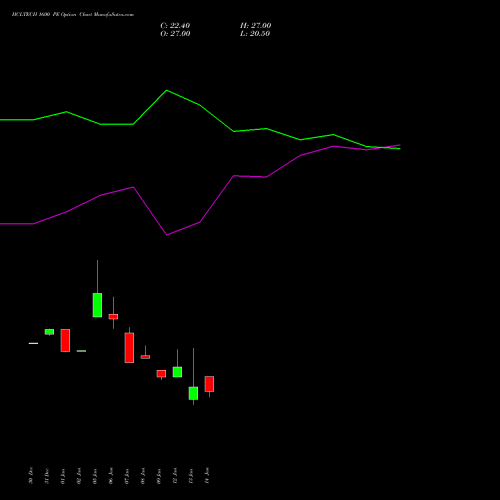Click the 08 Jan date label
The width and height of the screenshot is (500, 500).
tap(143, 476)
